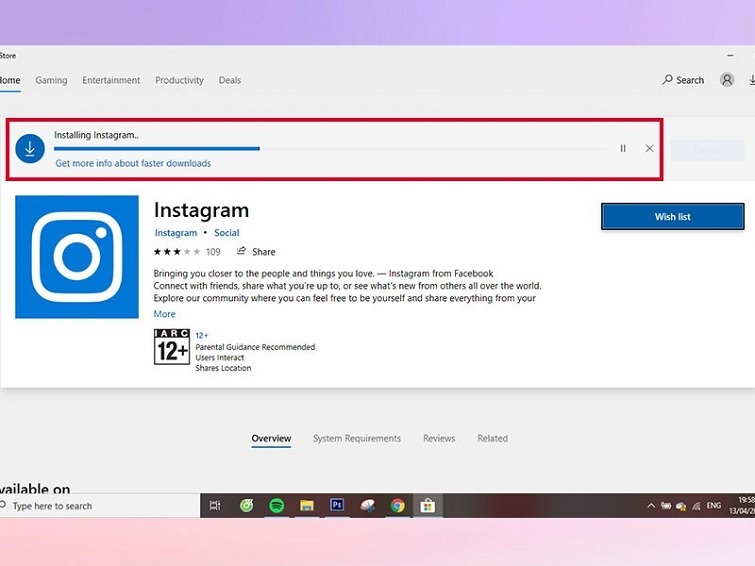This screenshot has height=566, width=755.
Task: Click the Instagram app title heading
Action: [201, 210]
